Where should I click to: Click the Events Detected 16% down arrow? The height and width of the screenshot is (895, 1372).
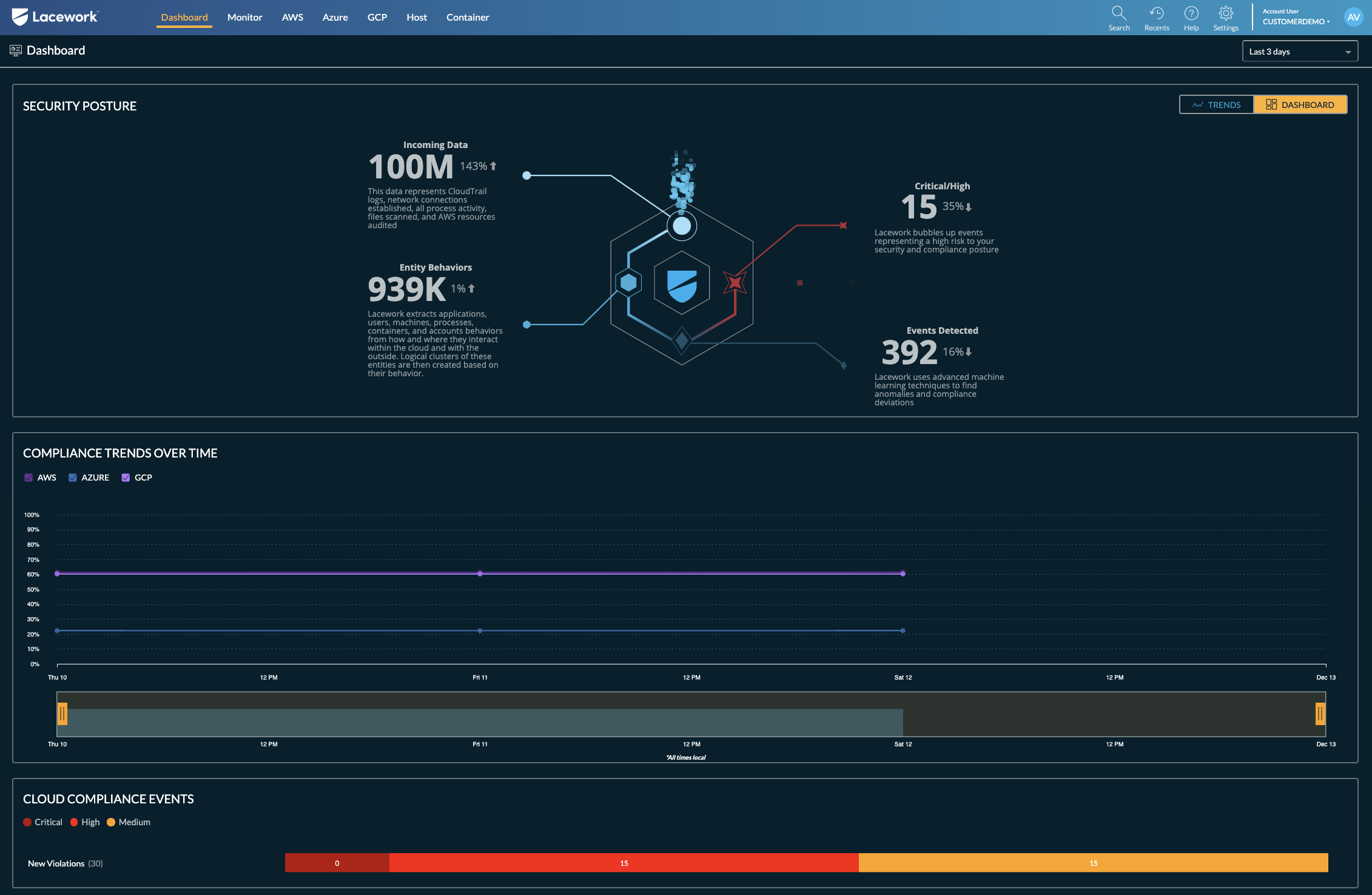(969, 352)
